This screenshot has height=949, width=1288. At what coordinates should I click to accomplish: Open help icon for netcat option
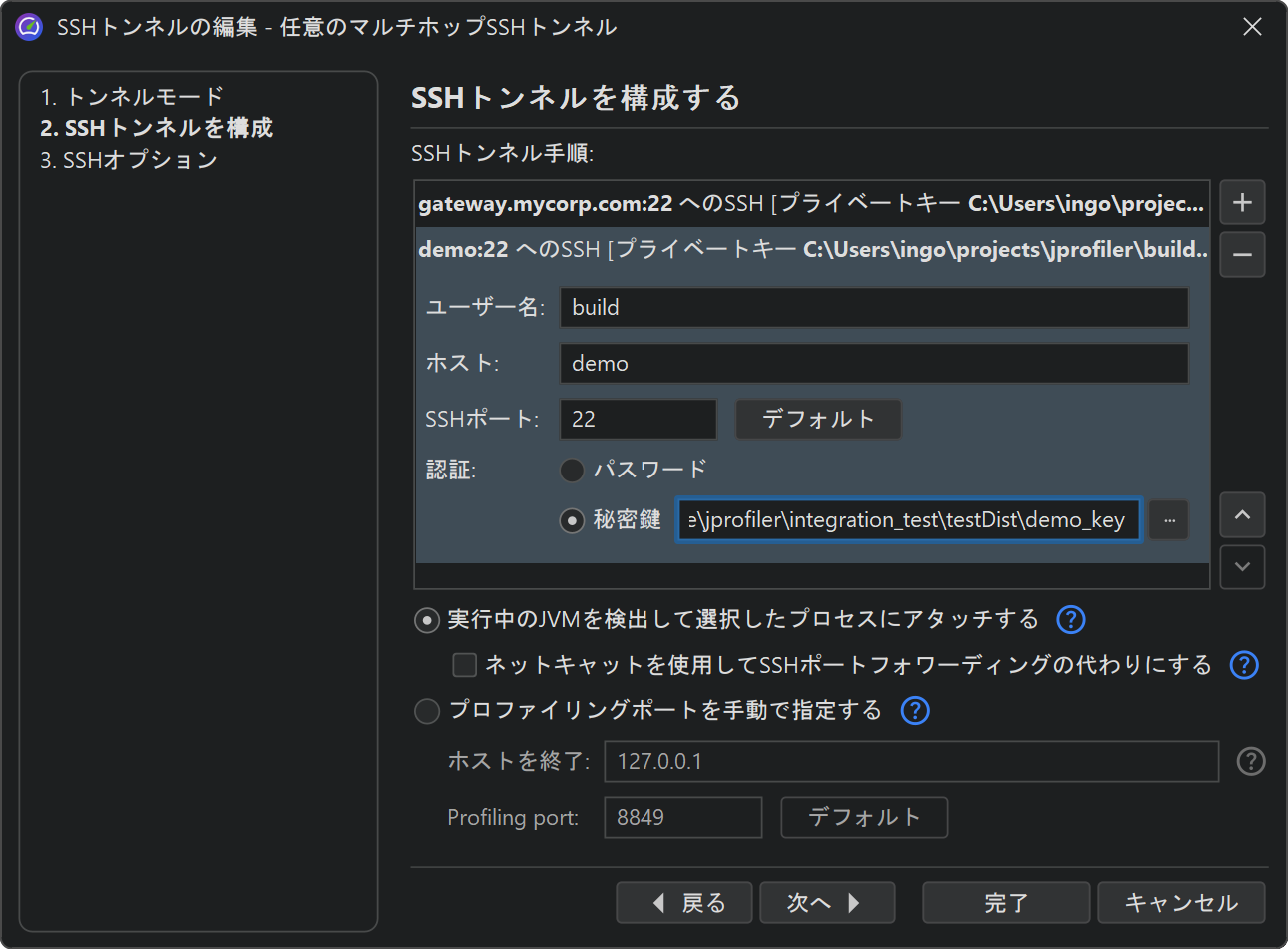[x=1243, y=665]
